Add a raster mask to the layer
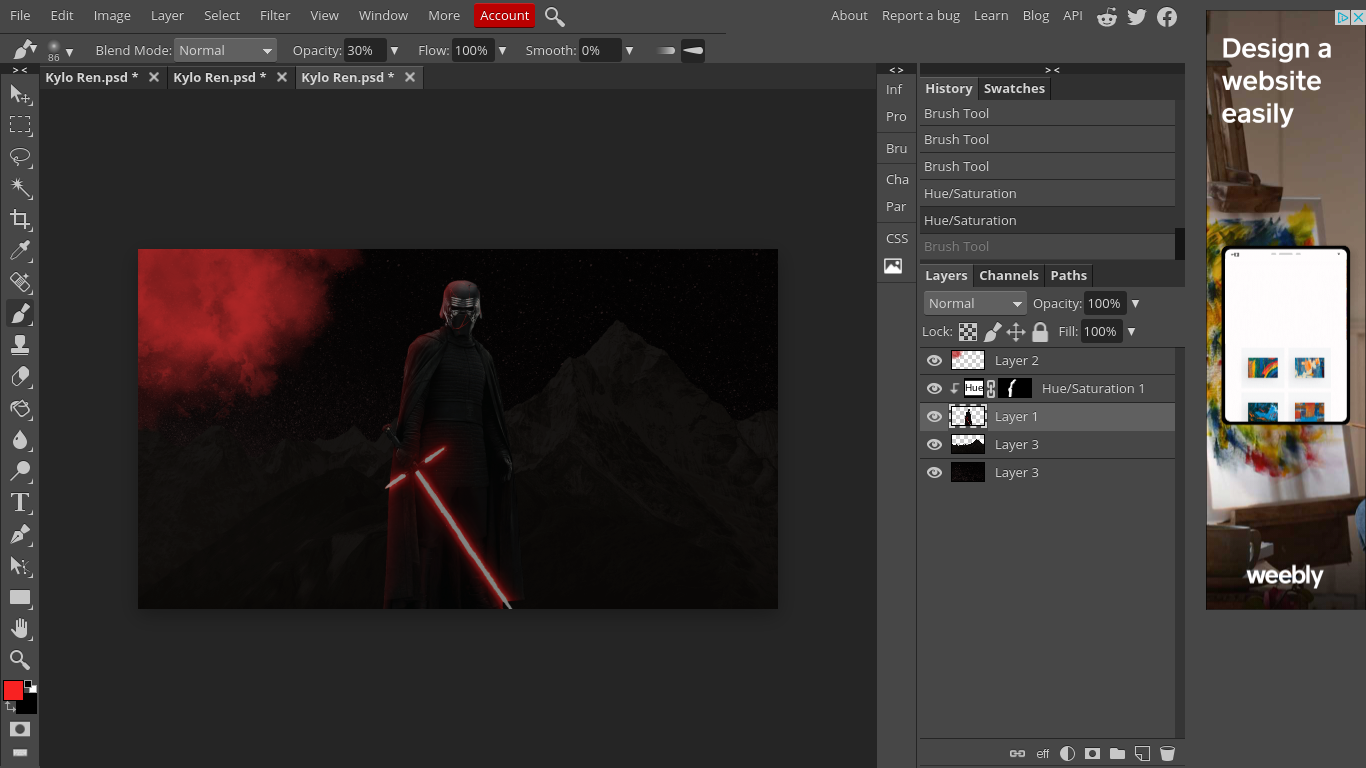The width and height of the screenshot is (1366, 768). [x=1093, y=754]
